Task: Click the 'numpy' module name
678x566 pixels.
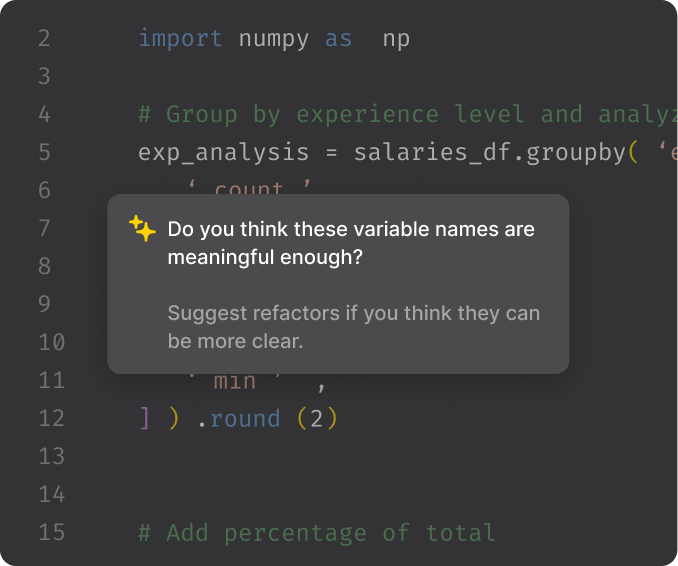Action: click(273, 39)
